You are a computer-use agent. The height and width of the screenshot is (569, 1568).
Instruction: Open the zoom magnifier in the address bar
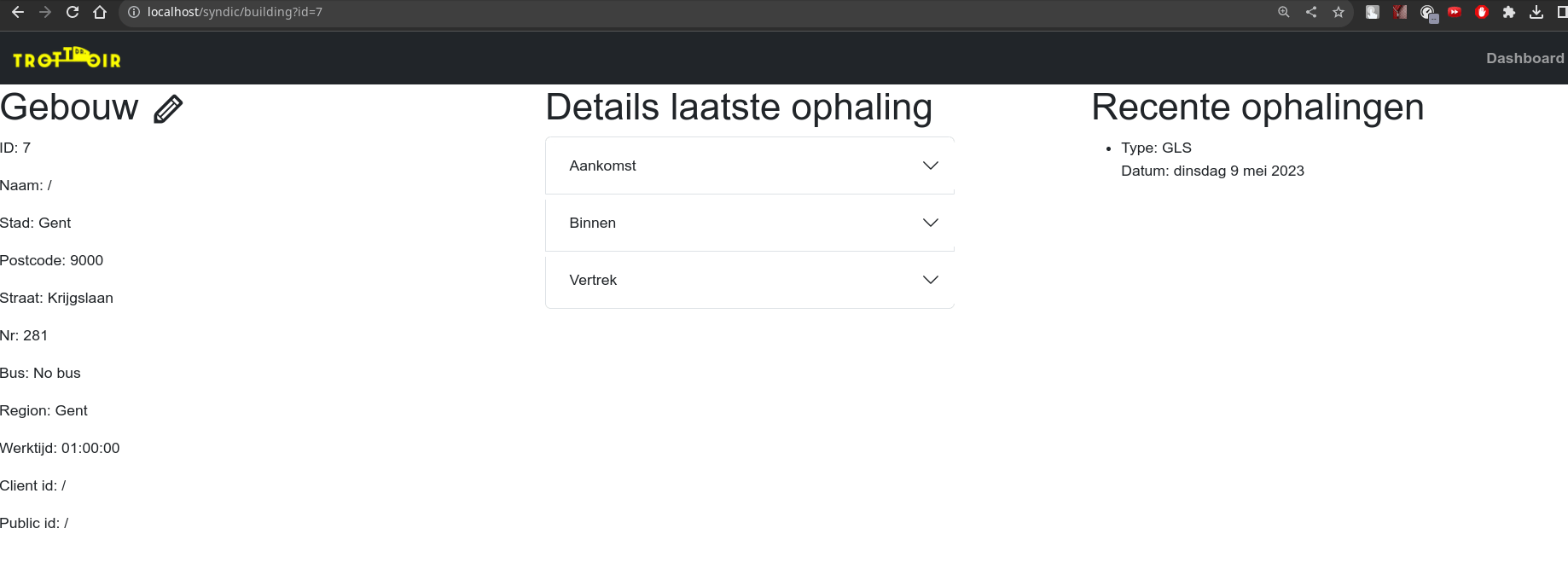coord(1283,12)
